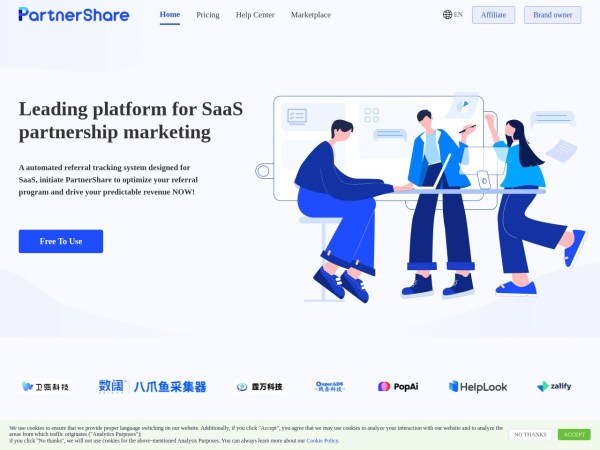Click the Brand owner button
Screen dimensions: 600x450
point(553,15)
